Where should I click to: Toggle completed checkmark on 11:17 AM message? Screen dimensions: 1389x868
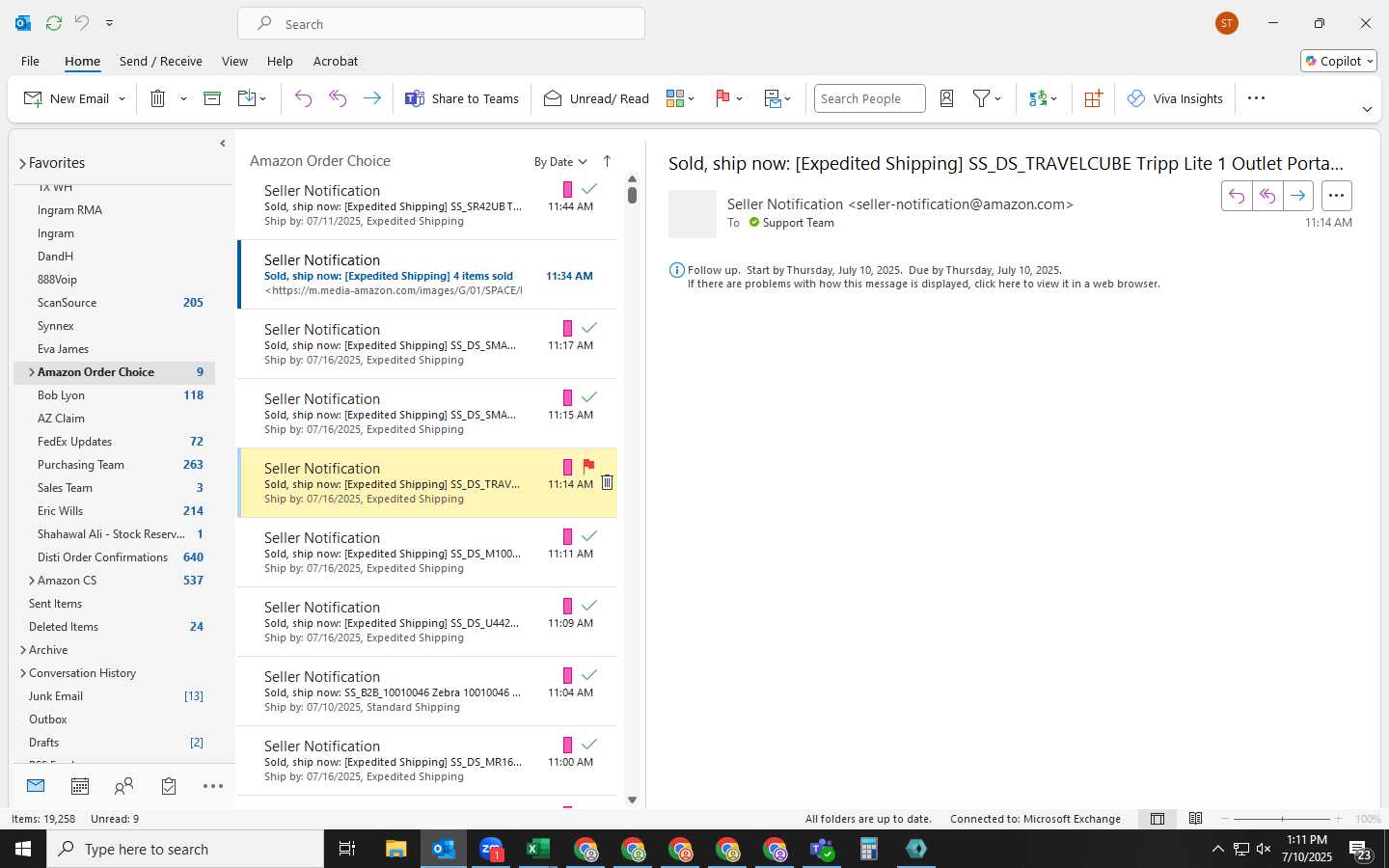(588, 328)
